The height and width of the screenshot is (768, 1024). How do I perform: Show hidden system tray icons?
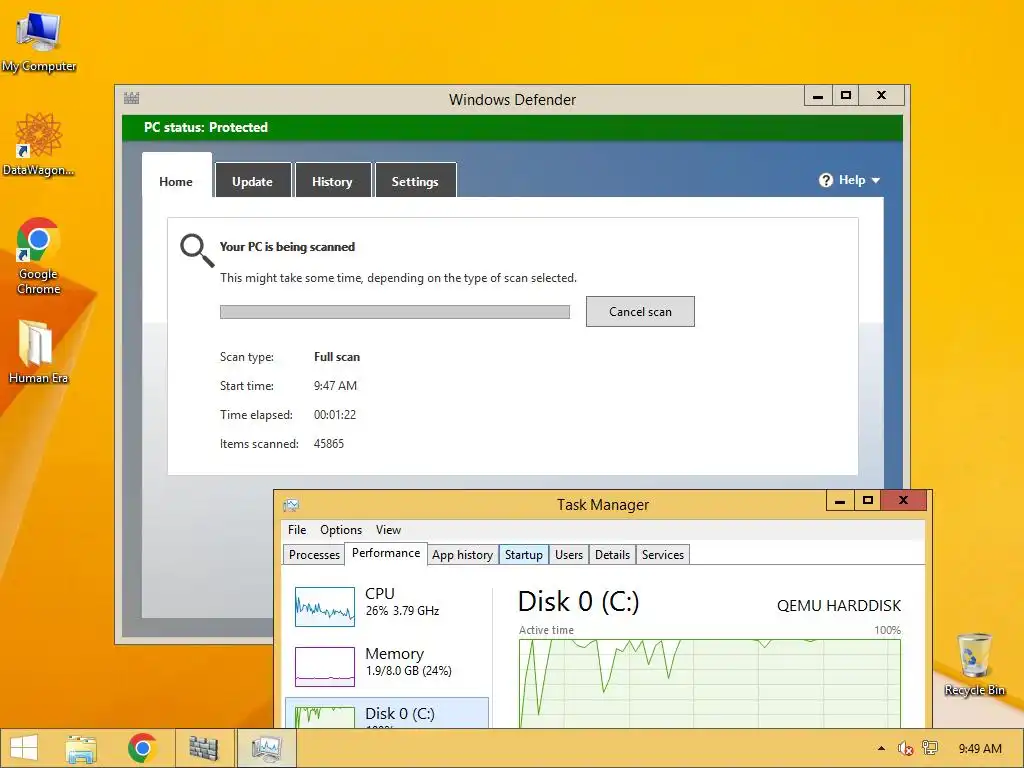click(881, 748)
